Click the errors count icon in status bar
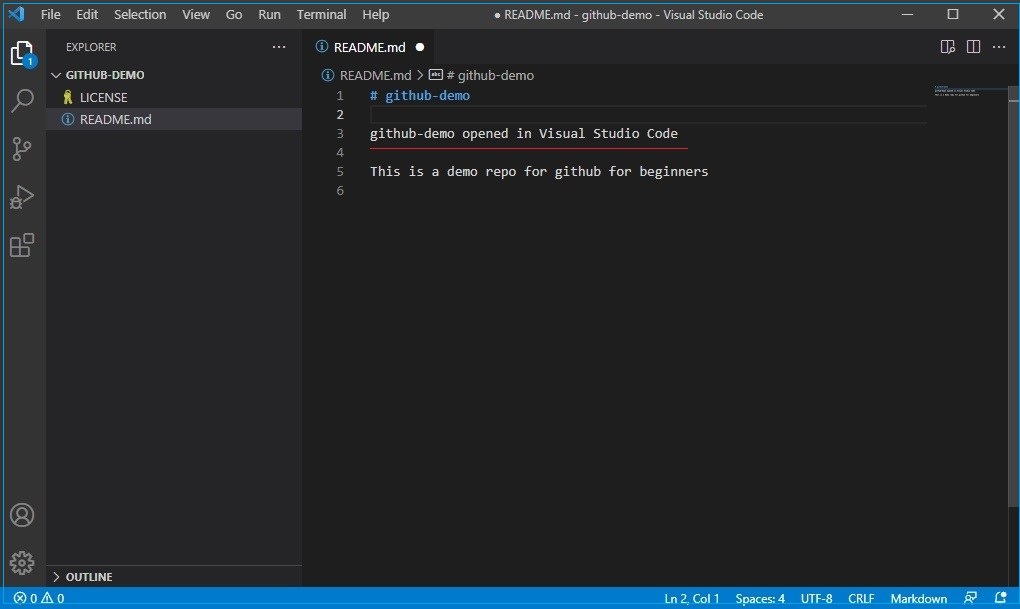The image size is (1020, 609). (26, 598)
